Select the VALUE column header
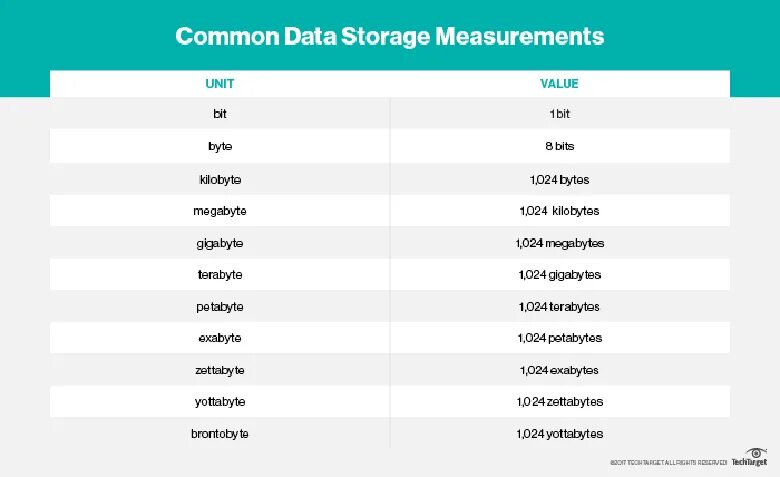Screen dimensions: 780x477 pyautogui.click(x=559, y=84)
